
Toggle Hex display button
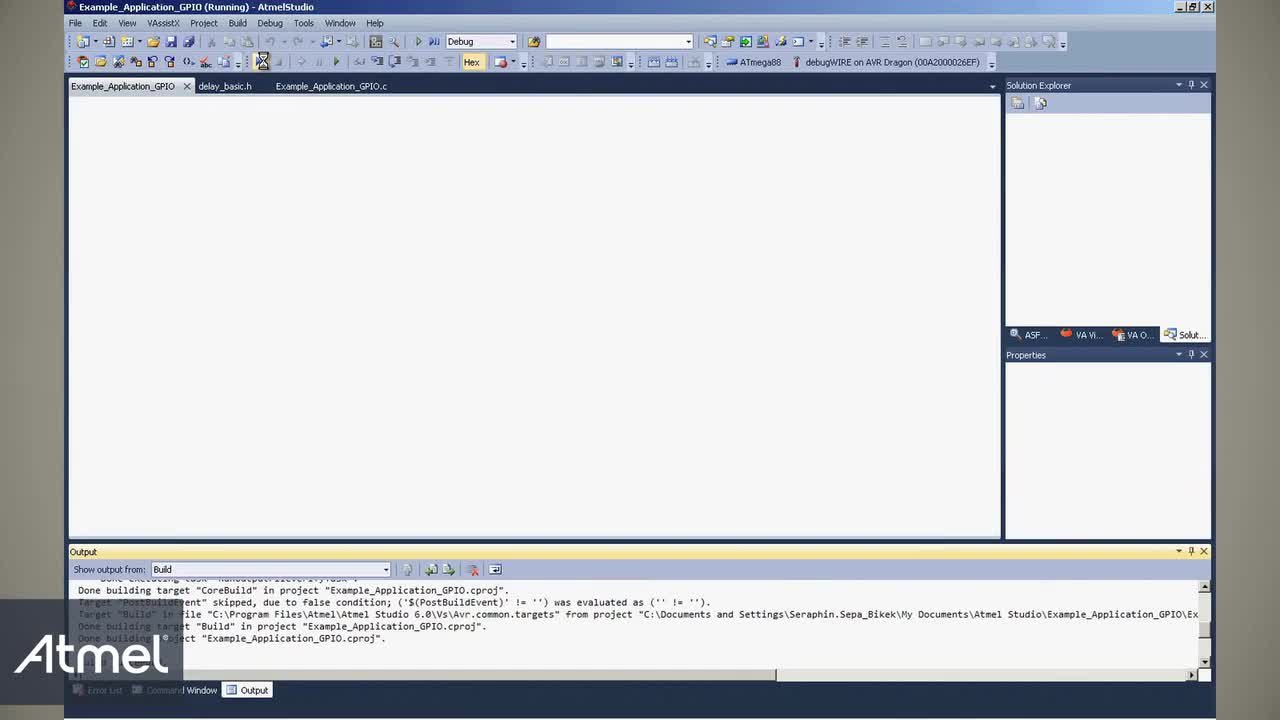[x=472, y=62]
